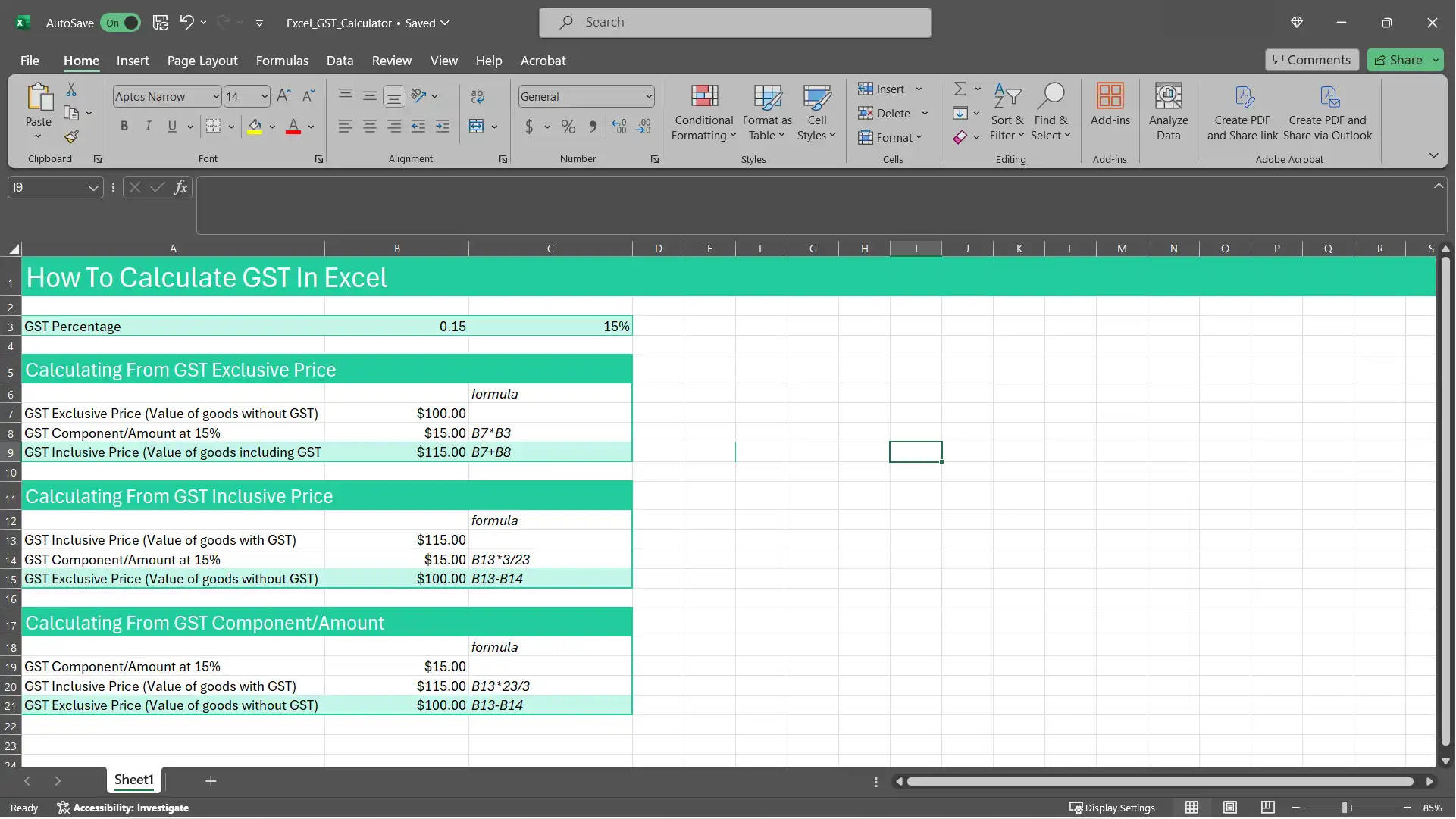Image resolution: width=1456 pixels, height=819 pixels.
Task: Apply the Accounting dollar number format
Action: click(x=529, y=127)
